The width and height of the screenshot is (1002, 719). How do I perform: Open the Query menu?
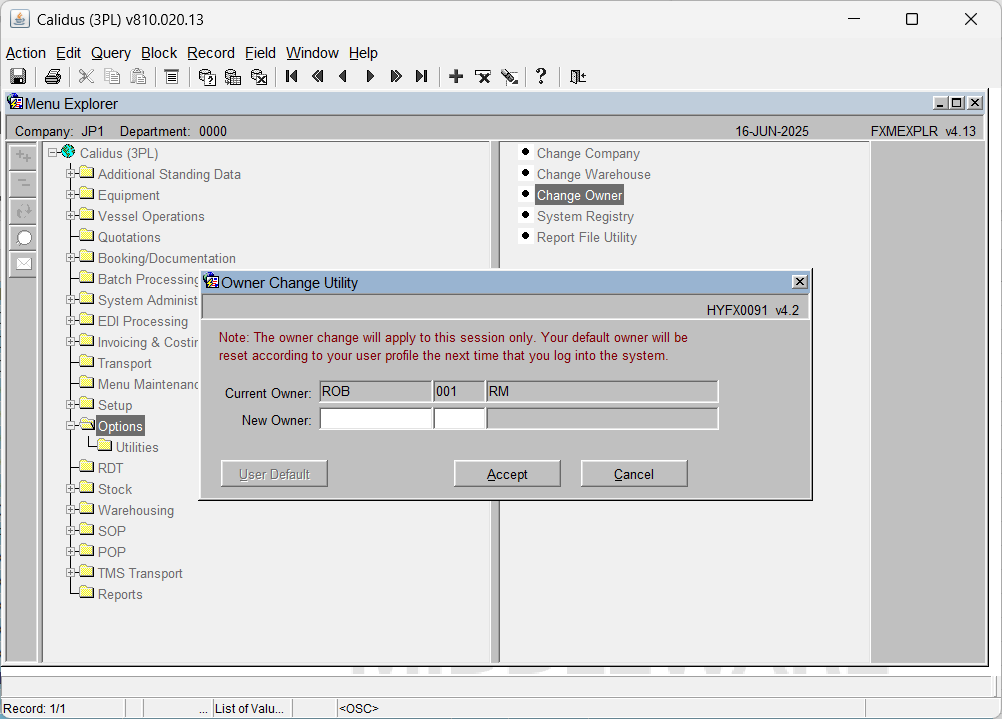click(111, 53)
